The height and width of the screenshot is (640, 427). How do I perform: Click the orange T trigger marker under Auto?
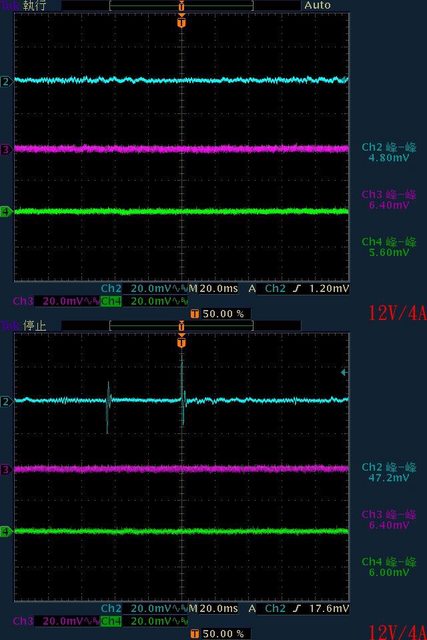(x=182, y=21)
